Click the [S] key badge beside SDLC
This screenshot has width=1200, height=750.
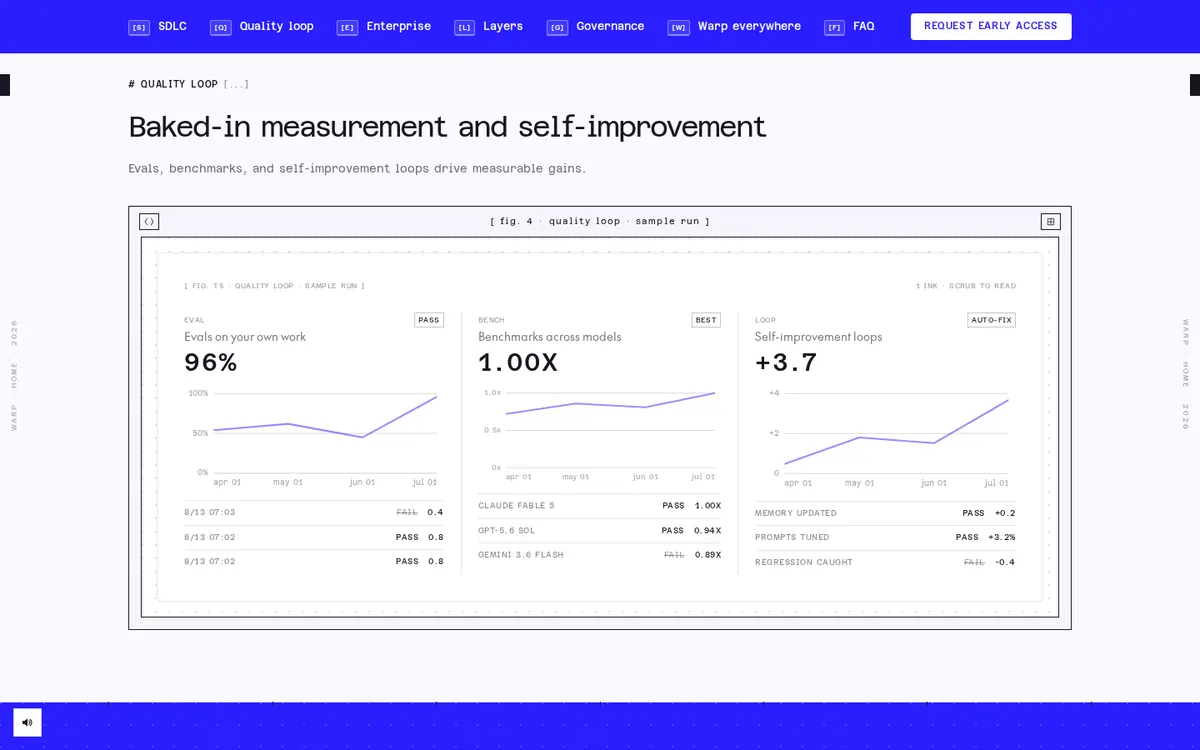coord(139,27)
